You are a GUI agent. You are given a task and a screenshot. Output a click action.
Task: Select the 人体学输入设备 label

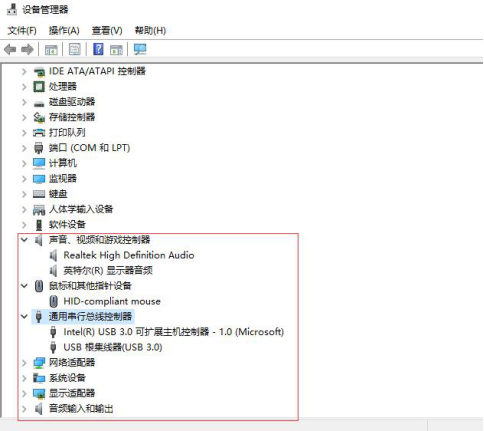coord(81,209)
